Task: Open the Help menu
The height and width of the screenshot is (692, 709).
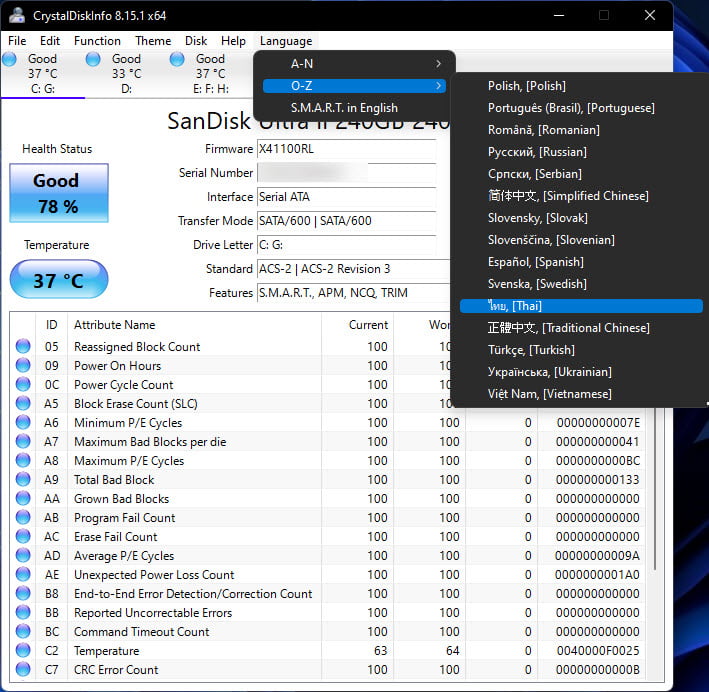Action: point(233,41)
